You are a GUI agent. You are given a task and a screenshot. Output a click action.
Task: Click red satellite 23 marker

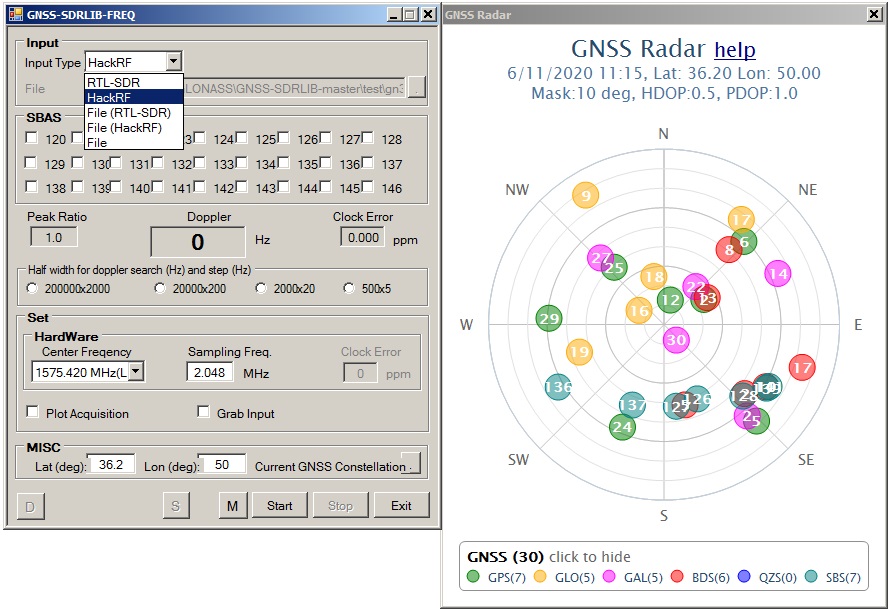coord(708,298)
